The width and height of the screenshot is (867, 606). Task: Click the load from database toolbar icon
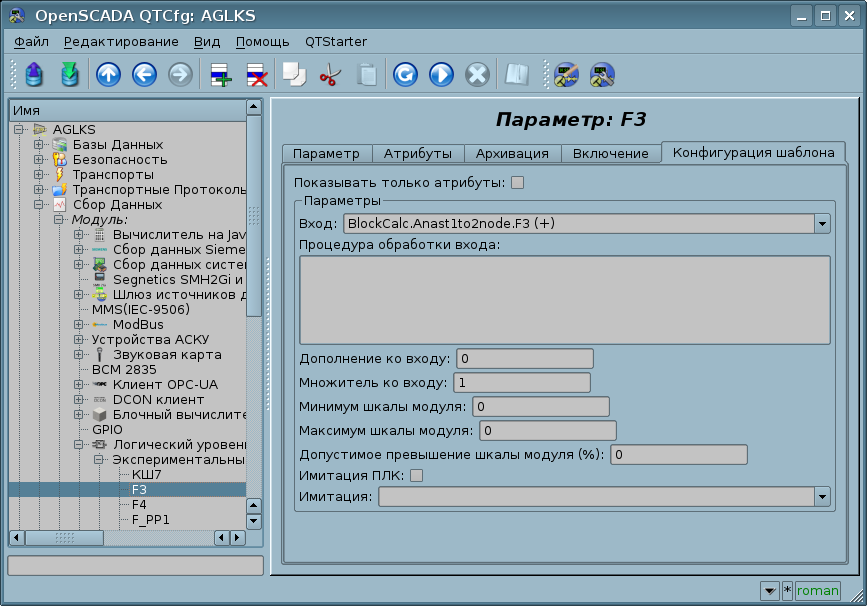tap(35, 75)
